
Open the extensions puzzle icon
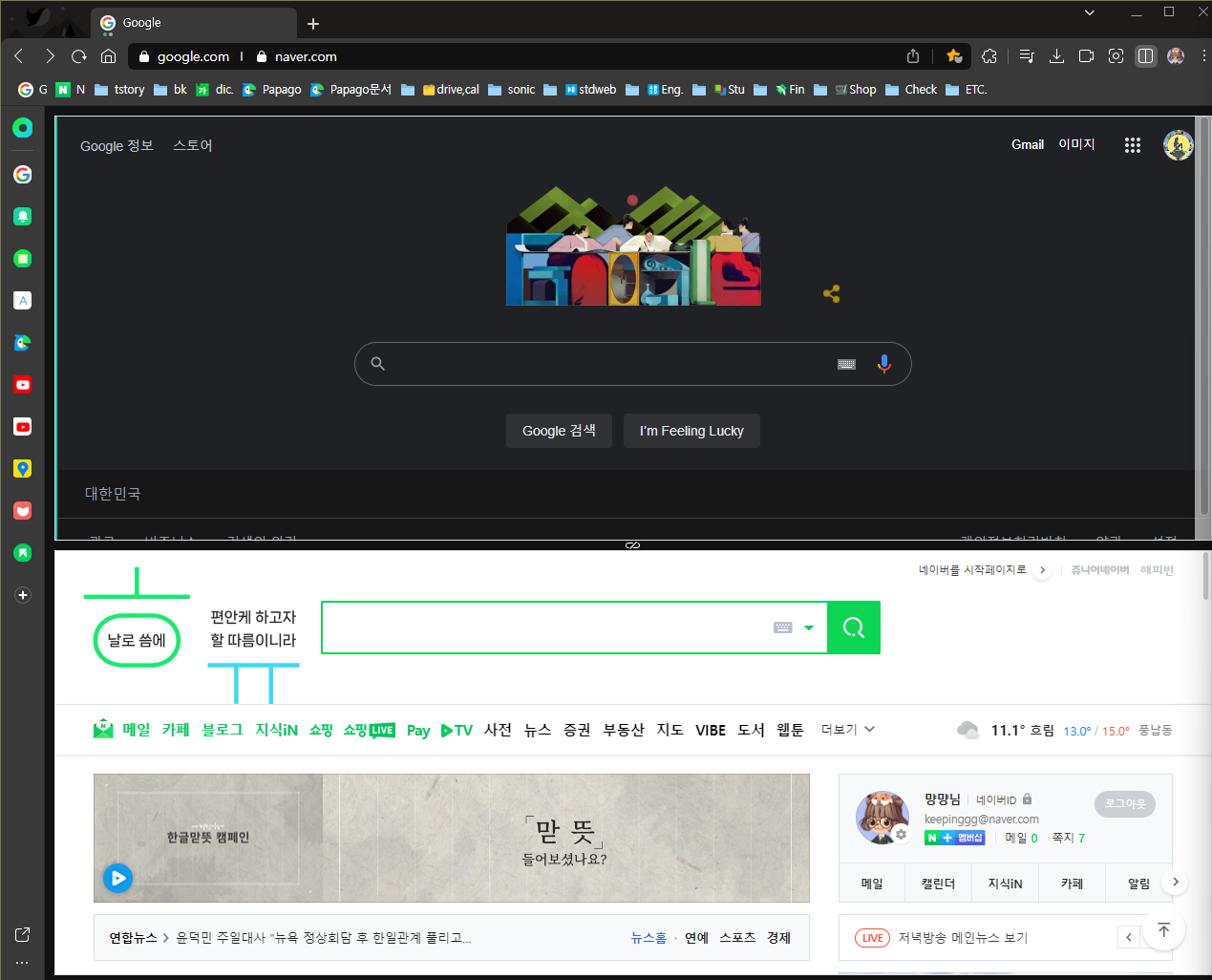989,56
